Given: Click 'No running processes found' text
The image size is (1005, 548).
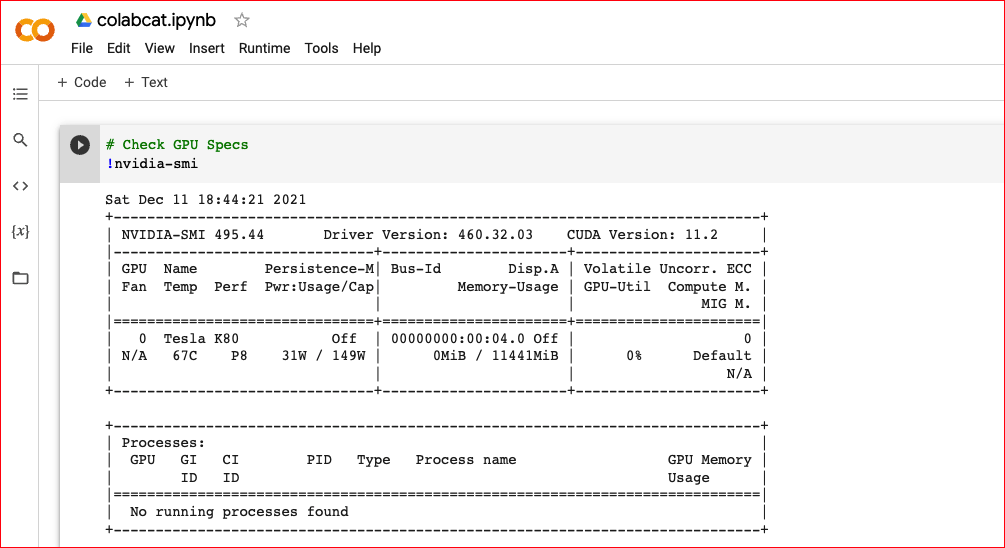Looking at the screenshot, I should pyautogui.click(x=239, y=511).
